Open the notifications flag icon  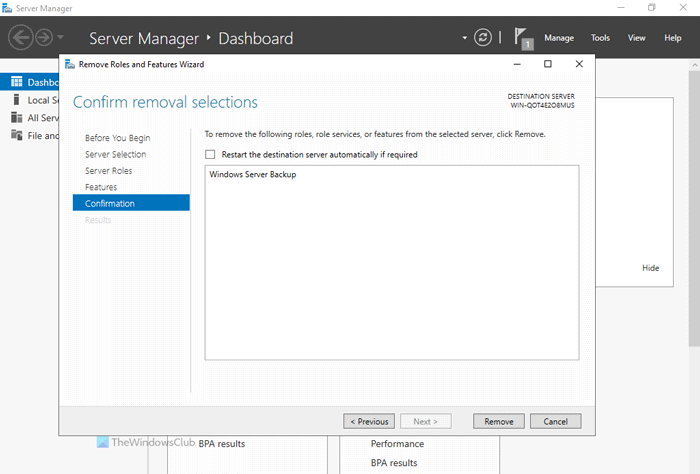point(523,38)
